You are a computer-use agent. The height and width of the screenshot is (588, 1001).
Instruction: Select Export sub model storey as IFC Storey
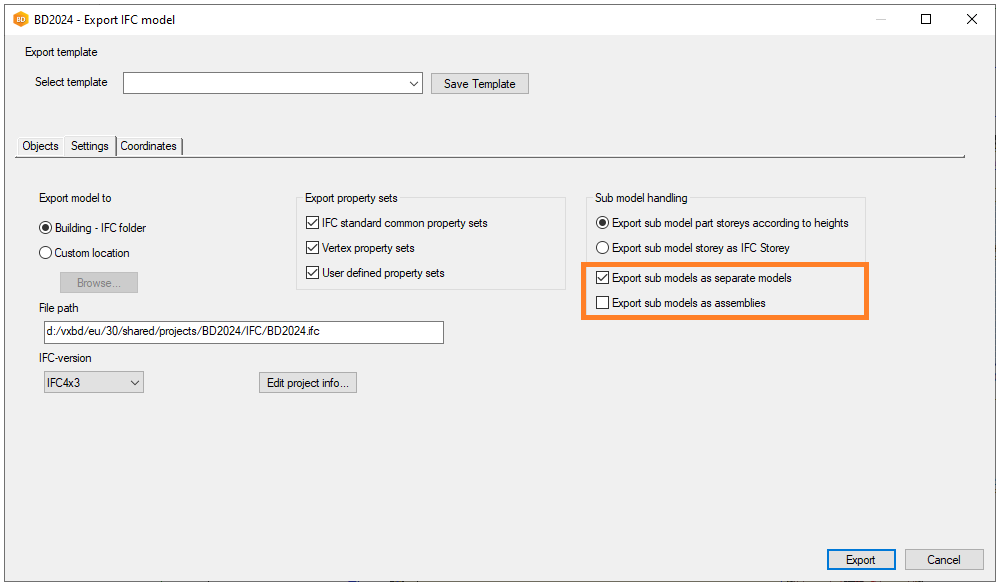[x=602, y=248]
